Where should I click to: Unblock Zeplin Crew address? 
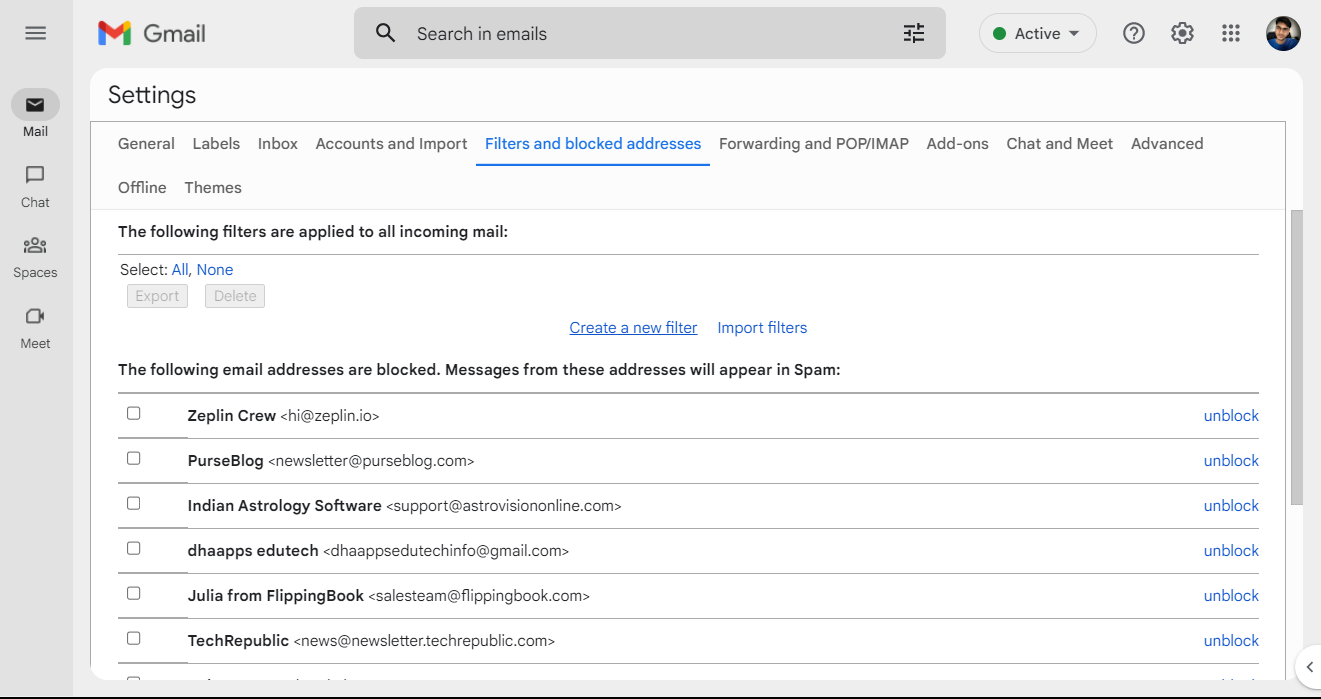[1231, 416]
